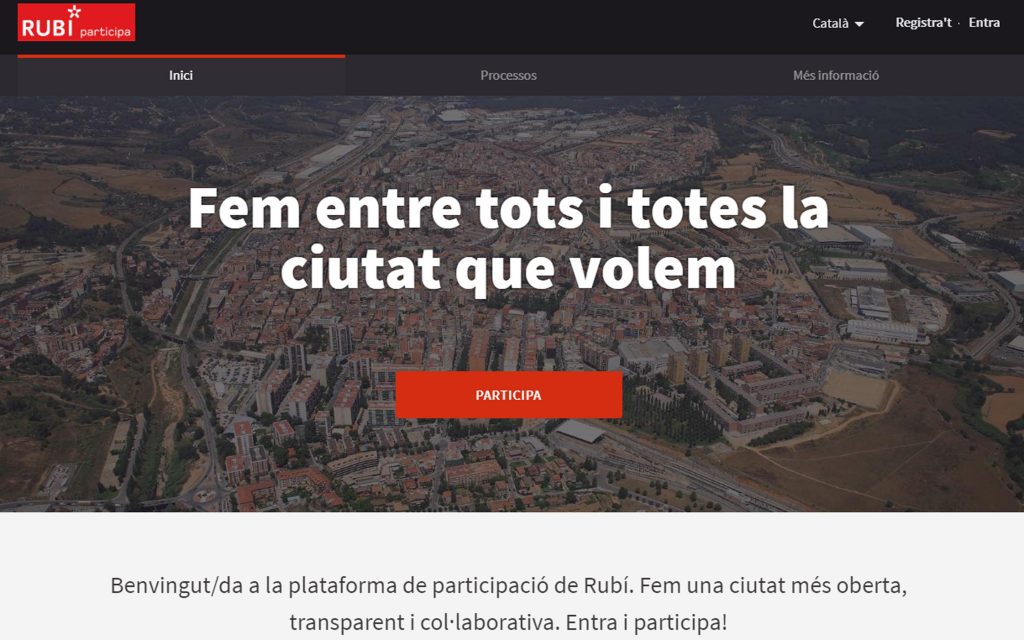Click the word "participa" inside the logo
1024x640 pixels.
[x=105, y=32]
